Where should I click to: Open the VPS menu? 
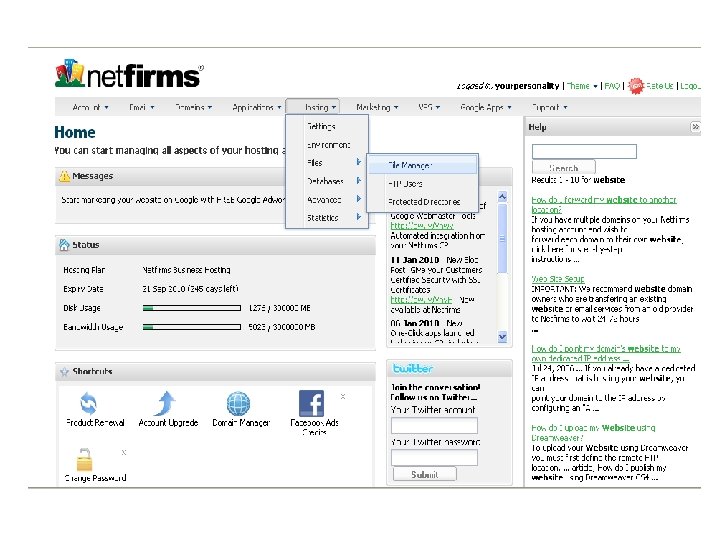click(429, 107)
